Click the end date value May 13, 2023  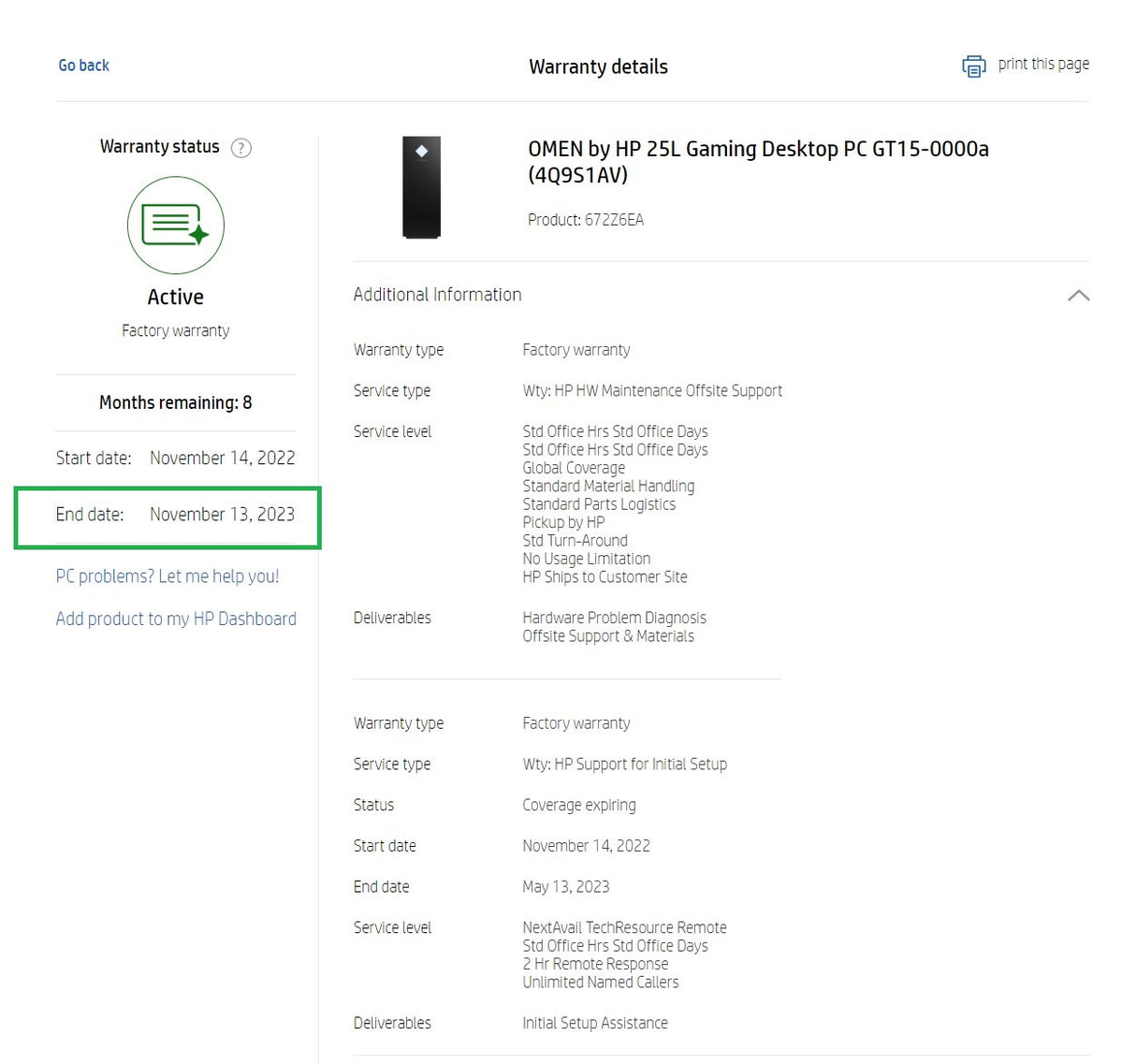click(566, 887)
